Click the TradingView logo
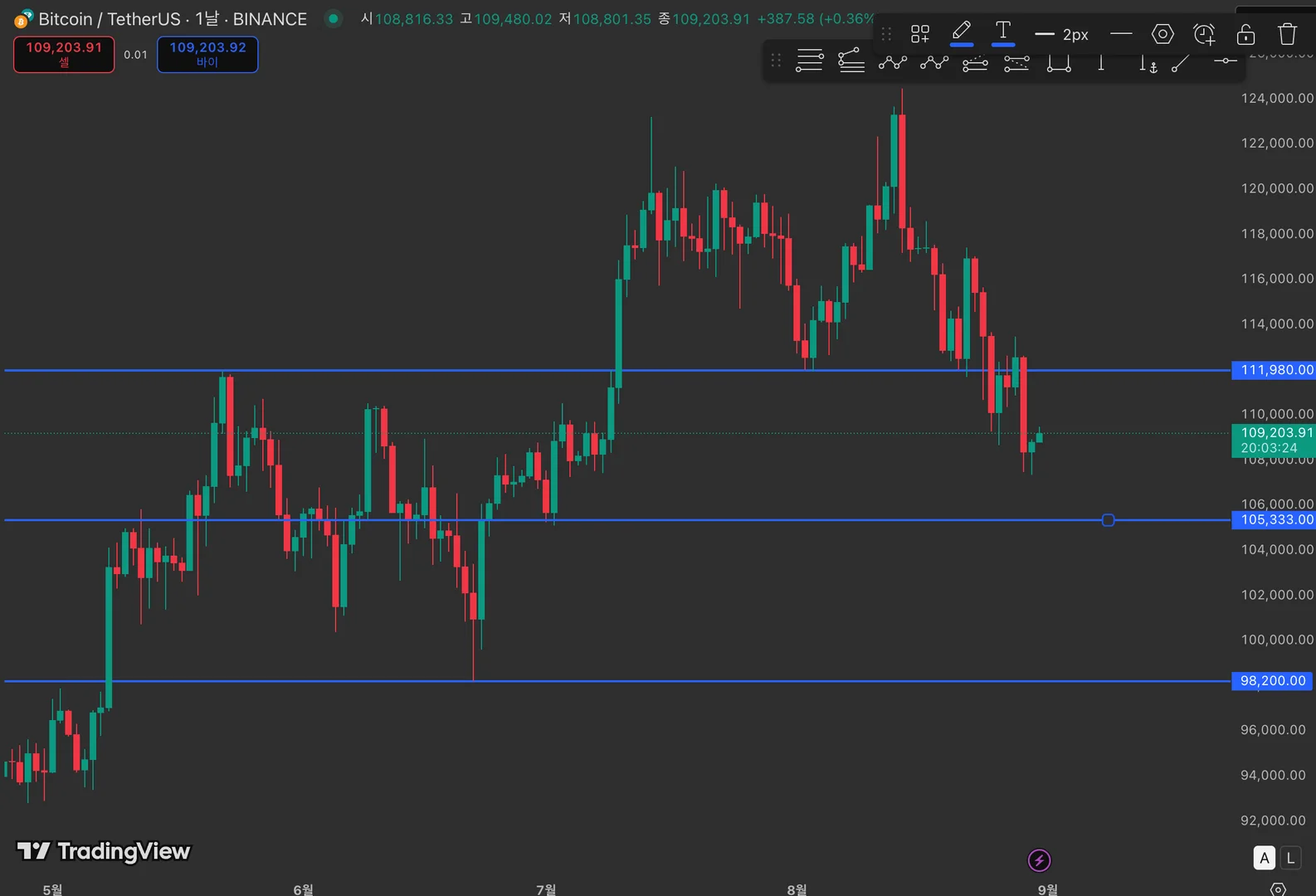 (x=104, y=851)
